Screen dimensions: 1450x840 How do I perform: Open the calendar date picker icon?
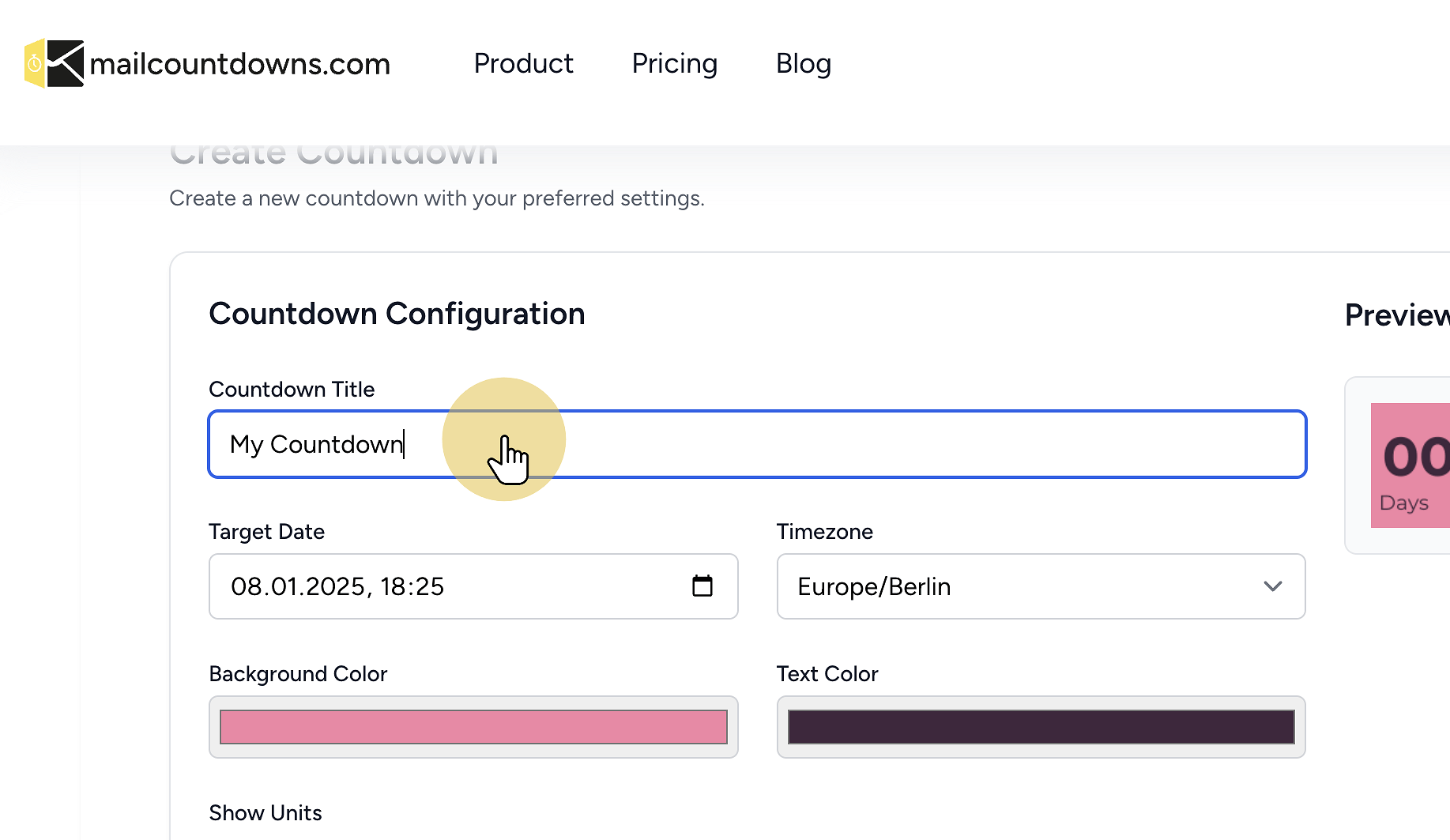point(702,586)
